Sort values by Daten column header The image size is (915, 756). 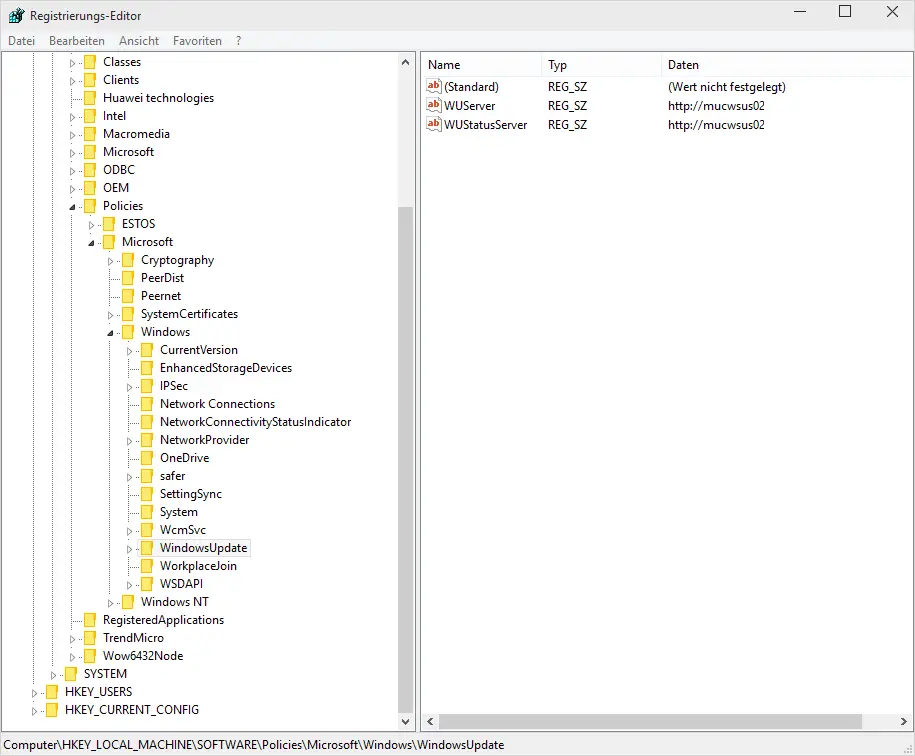point(787,65)
